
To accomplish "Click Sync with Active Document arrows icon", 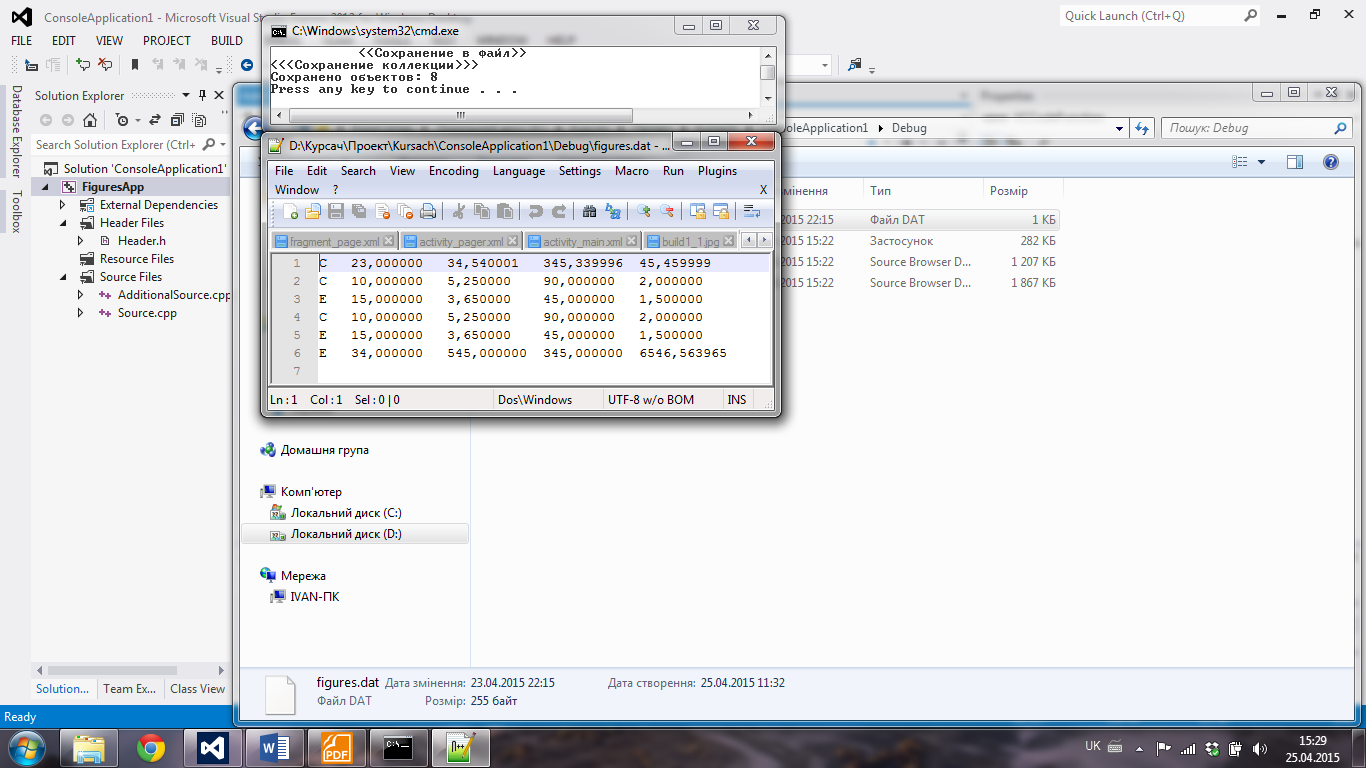I will (155, 120).
